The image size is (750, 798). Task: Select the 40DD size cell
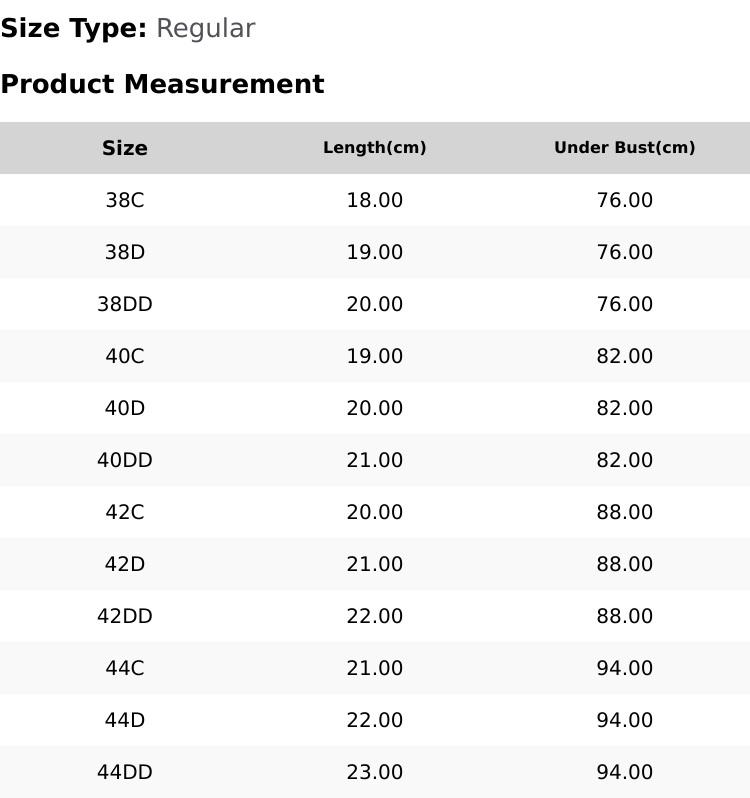pos(125,460)
